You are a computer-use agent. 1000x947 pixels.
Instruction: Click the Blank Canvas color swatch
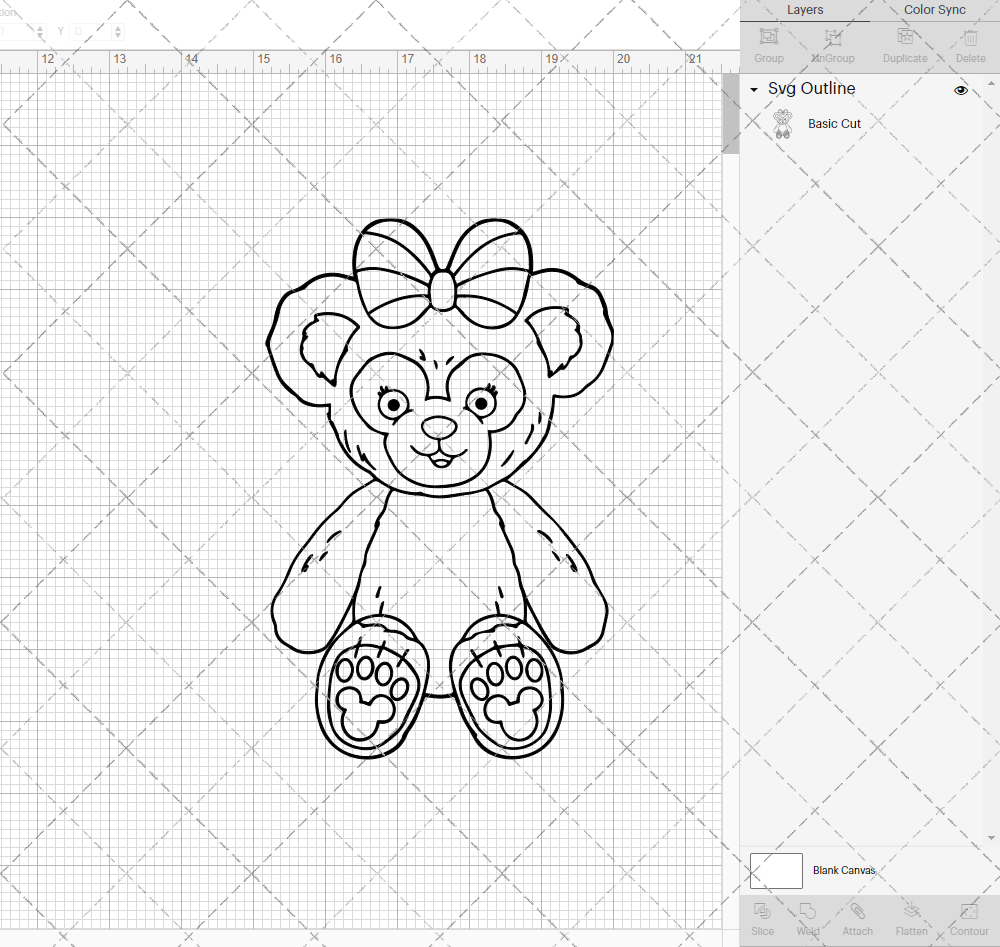point(775,870)
